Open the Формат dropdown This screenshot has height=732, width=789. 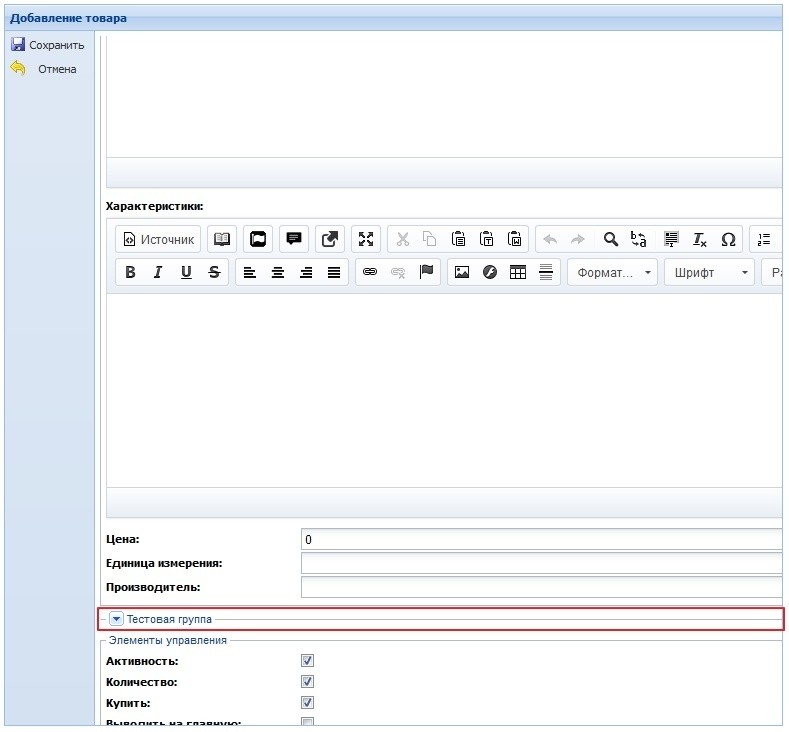coord(613,272)
